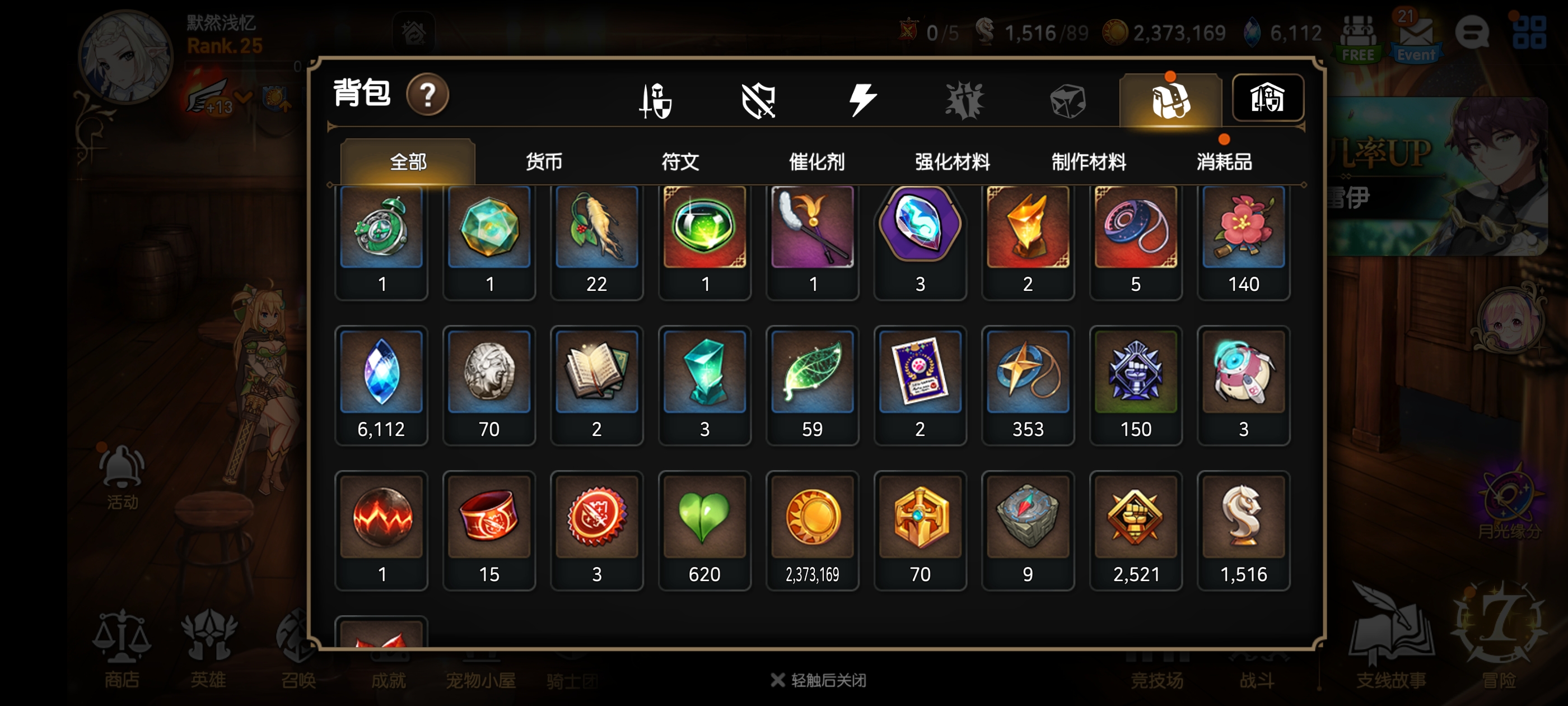The height and width of the screenshot is (706, 1568).
Task: Select the green leaf item with 59
Action: pos(812,385)
